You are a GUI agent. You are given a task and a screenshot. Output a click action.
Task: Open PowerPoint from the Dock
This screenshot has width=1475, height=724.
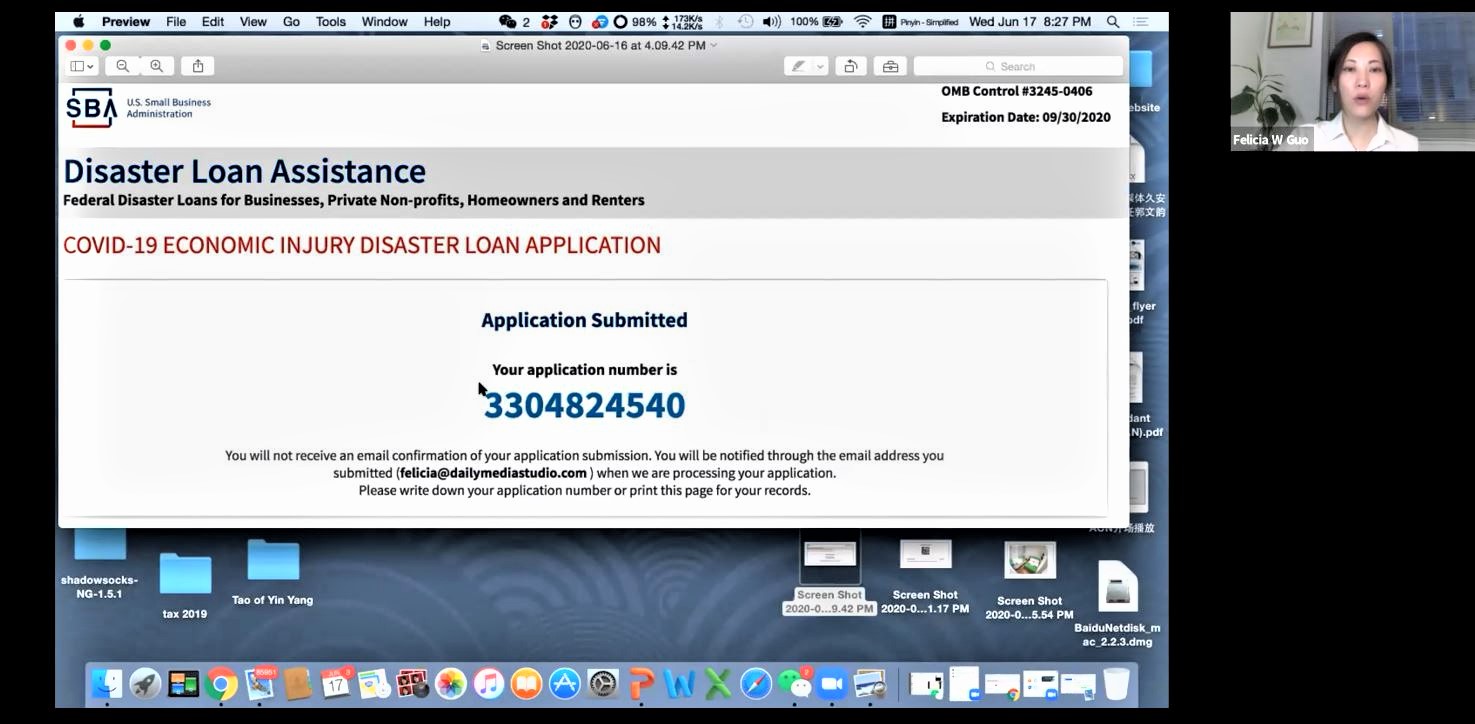[x=641, y=684]
